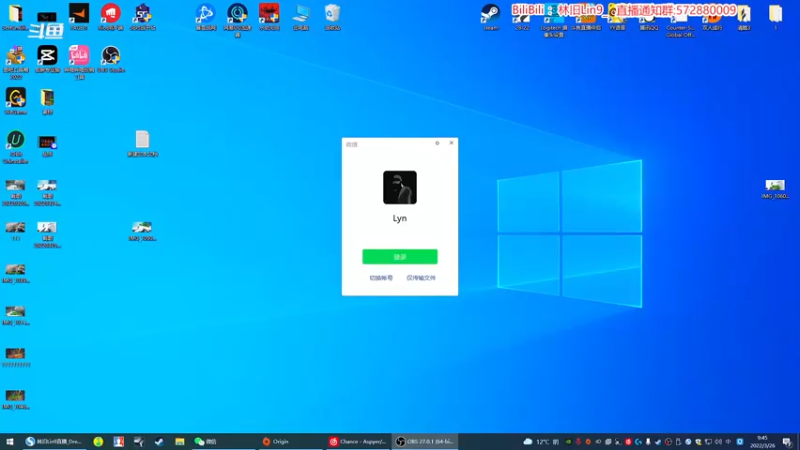Open the NetEase music Chance taskbar item

coord(358,441)
